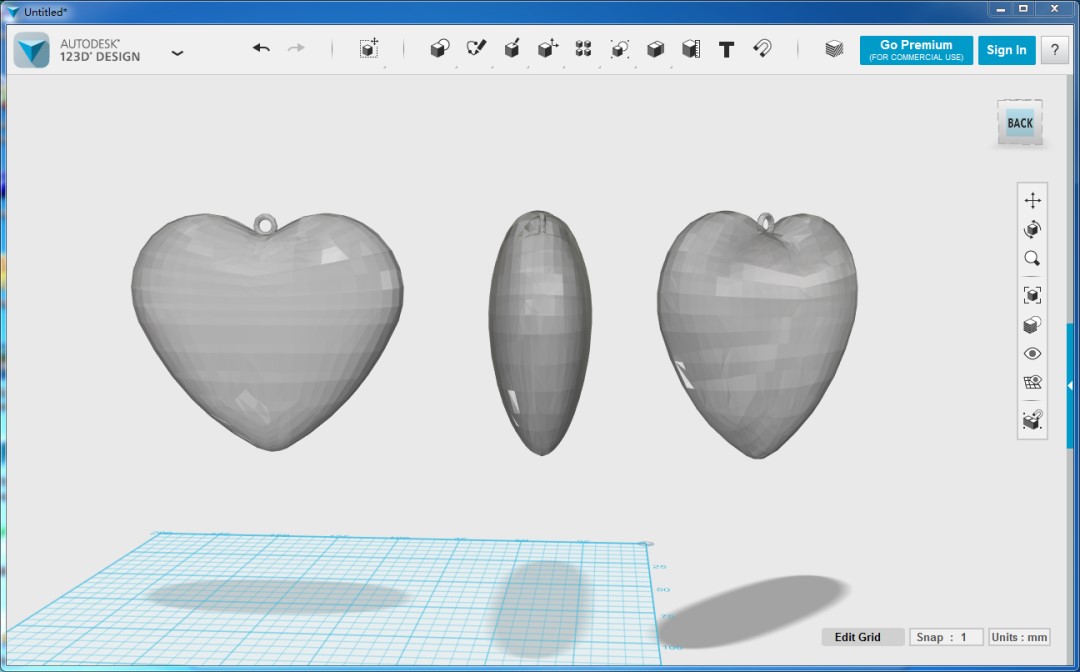
Task: Activate the magnet Snap tool in top toolbar
Action: [762, 48]
